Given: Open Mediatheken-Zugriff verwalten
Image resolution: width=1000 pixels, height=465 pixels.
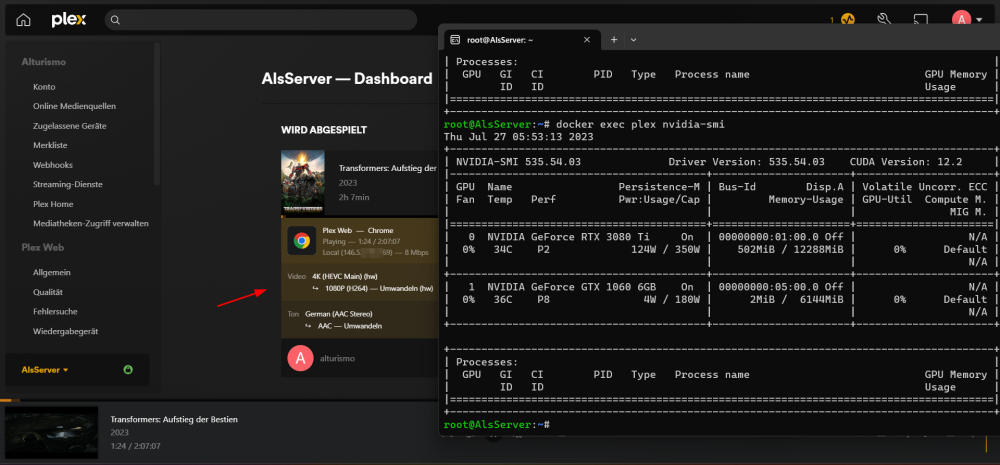Looking at the screenshot, I should (91, 224).
